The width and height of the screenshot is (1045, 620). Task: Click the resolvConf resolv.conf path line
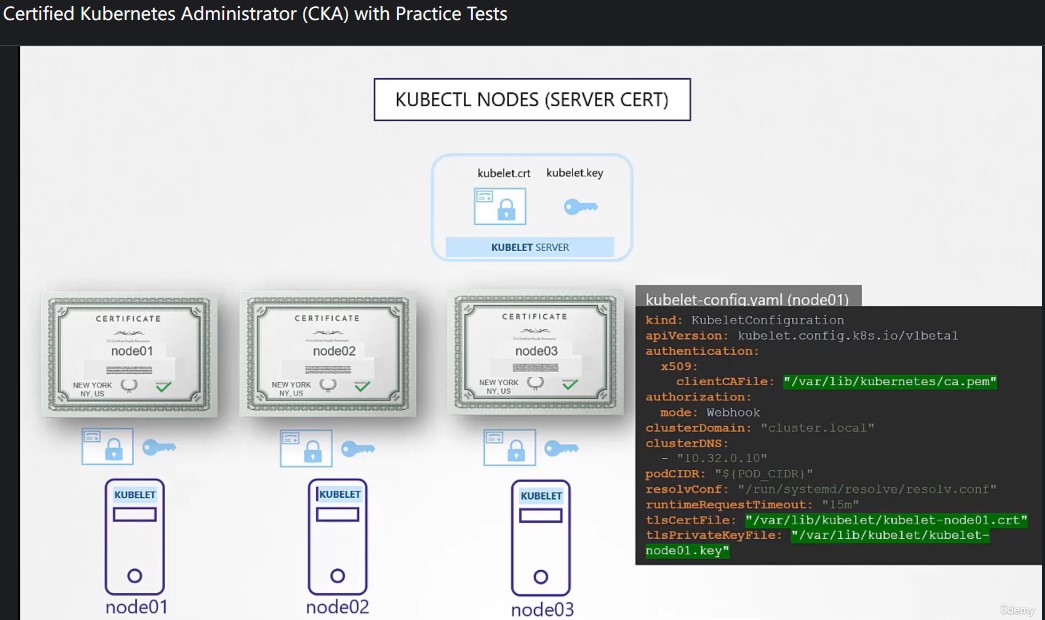click(x=821, y=489)
